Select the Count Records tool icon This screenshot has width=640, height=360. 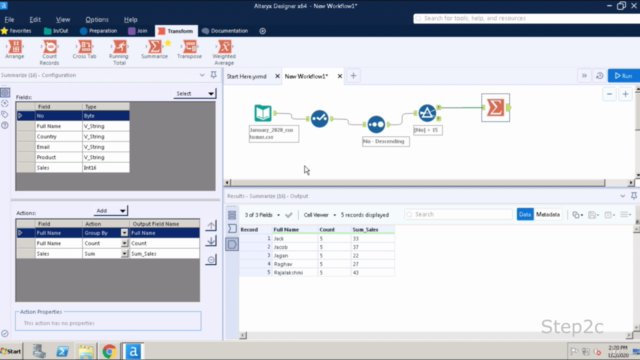(49, 47)
